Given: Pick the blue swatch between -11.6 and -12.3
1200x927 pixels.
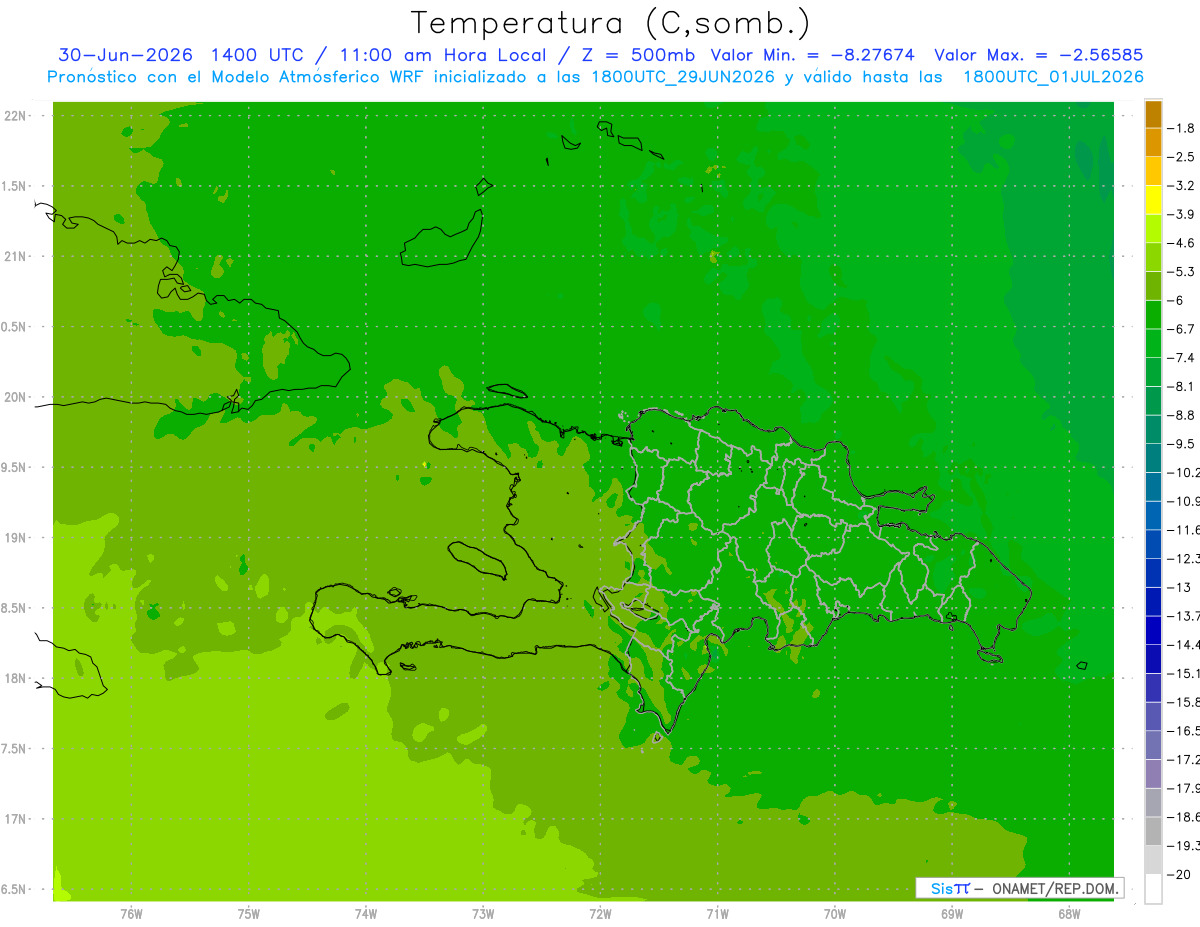Looking at the screenshot, I should (x=1153, y=544).
